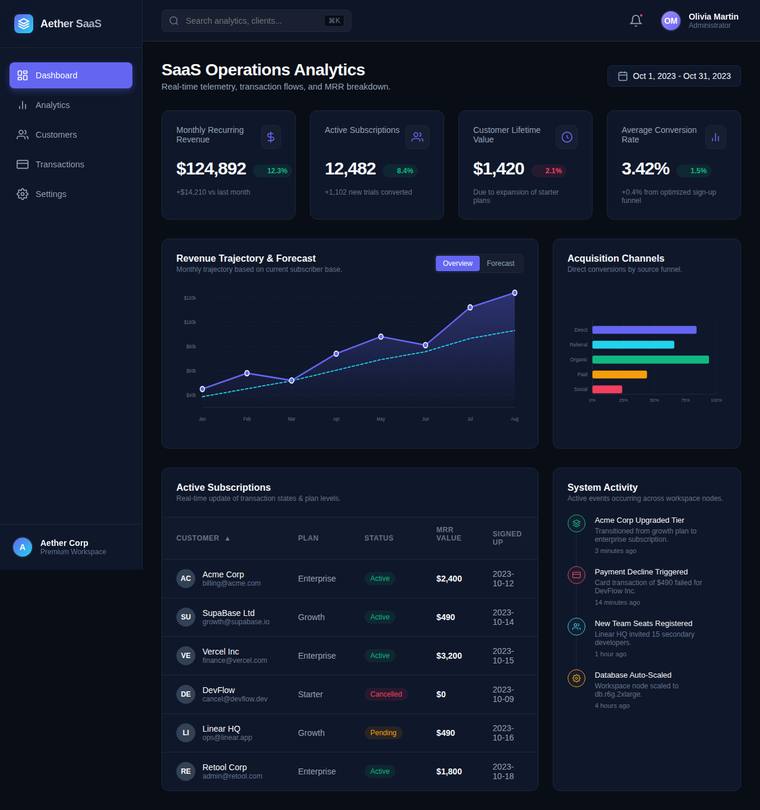Click the SU avatar for SupaBase Ltd
The image size is (760, 810).
tap(186, 617)
